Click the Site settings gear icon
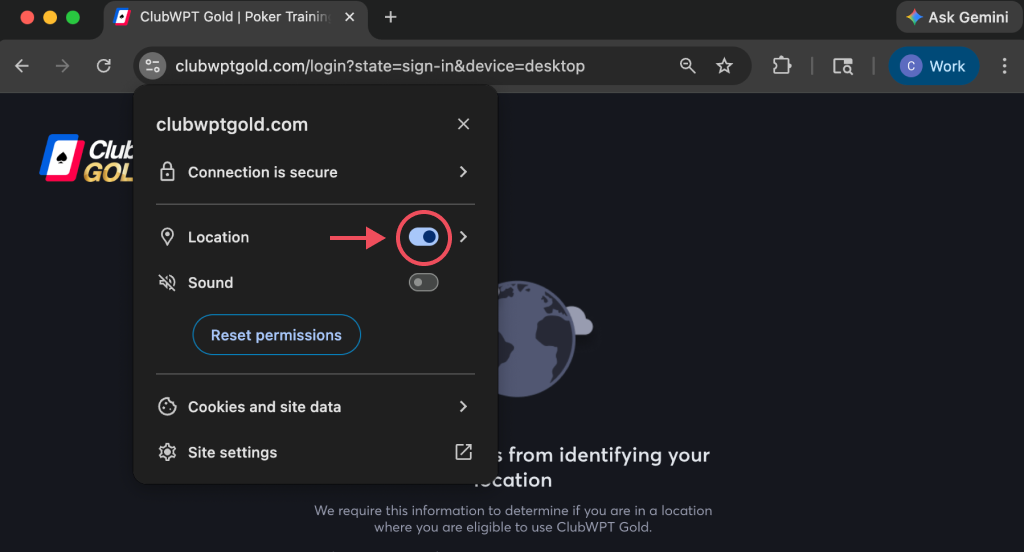 pos(167,452)
